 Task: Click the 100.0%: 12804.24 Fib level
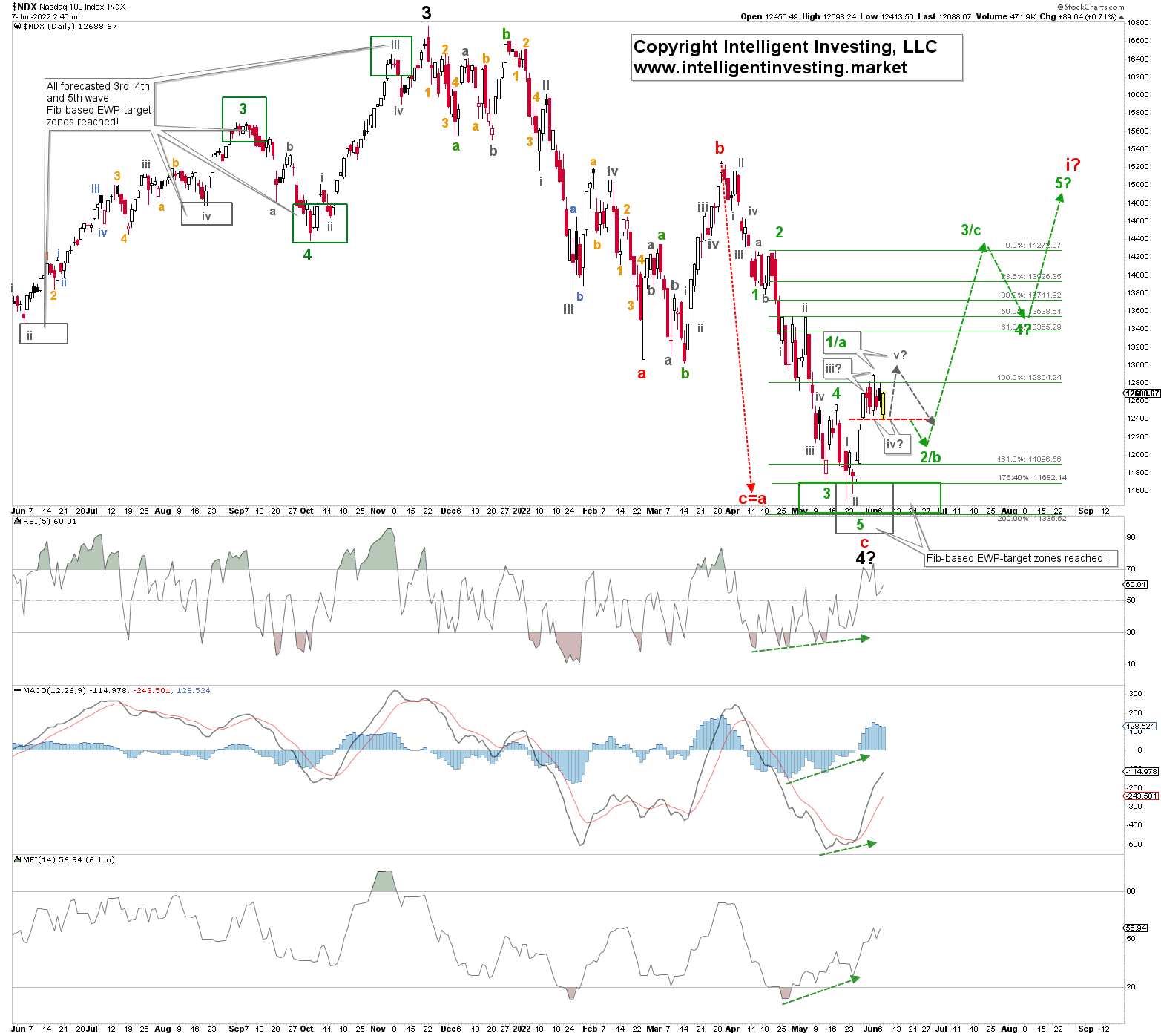(x=1029, y=377)
